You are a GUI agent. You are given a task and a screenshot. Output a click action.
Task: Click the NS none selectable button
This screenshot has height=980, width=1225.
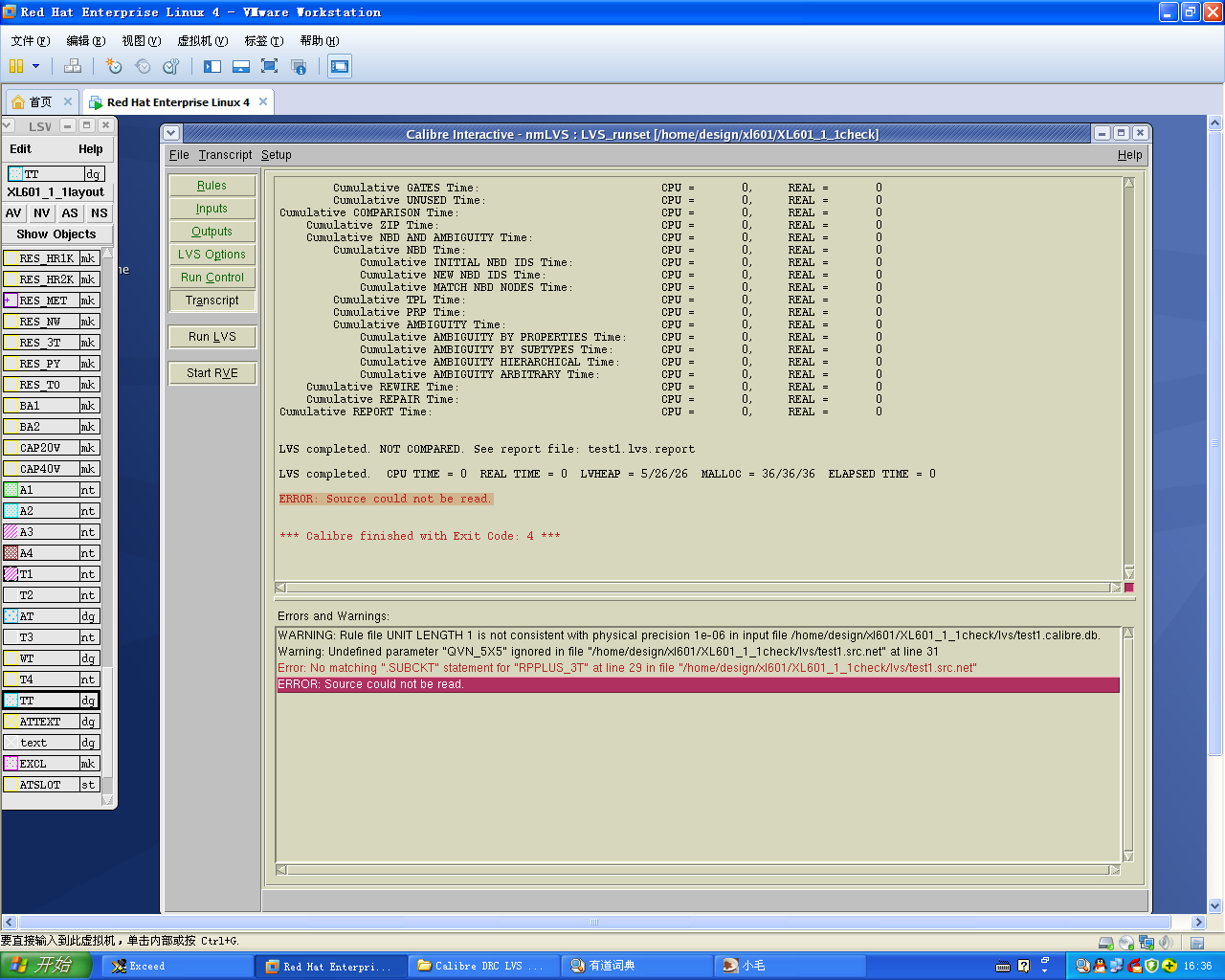click(x=100, y=213)
